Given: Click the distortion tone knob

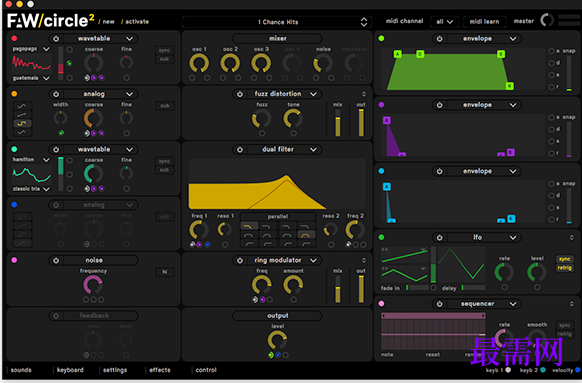Looking at the screenshot, I should (x=293, y=119).
